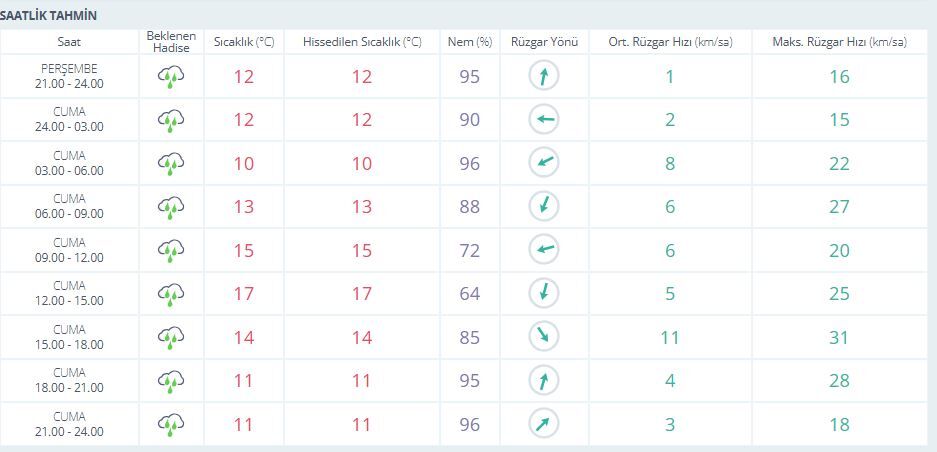Click the Sıcaklık (°C) column header
Image resolution: width=937 pixels, height=452 pixels.
tap(244, 42)
